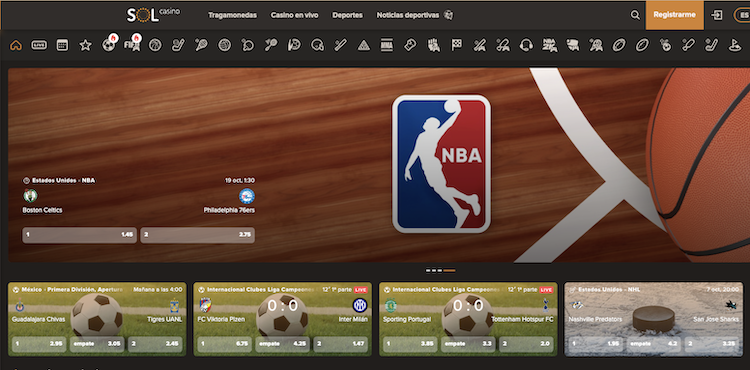Select the checkered racing flag icon

pos(456,45)
